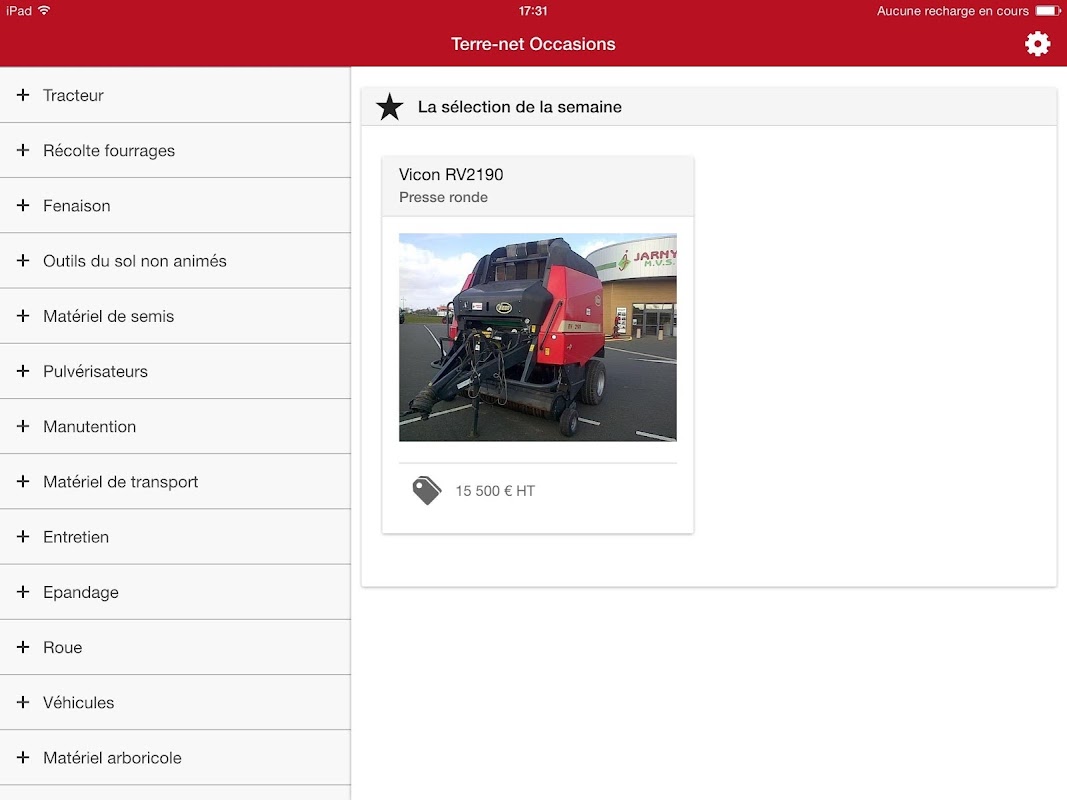Select the Matériel de transport label
Viewport: 1067px width, 800px height.
tap(120, 482)
